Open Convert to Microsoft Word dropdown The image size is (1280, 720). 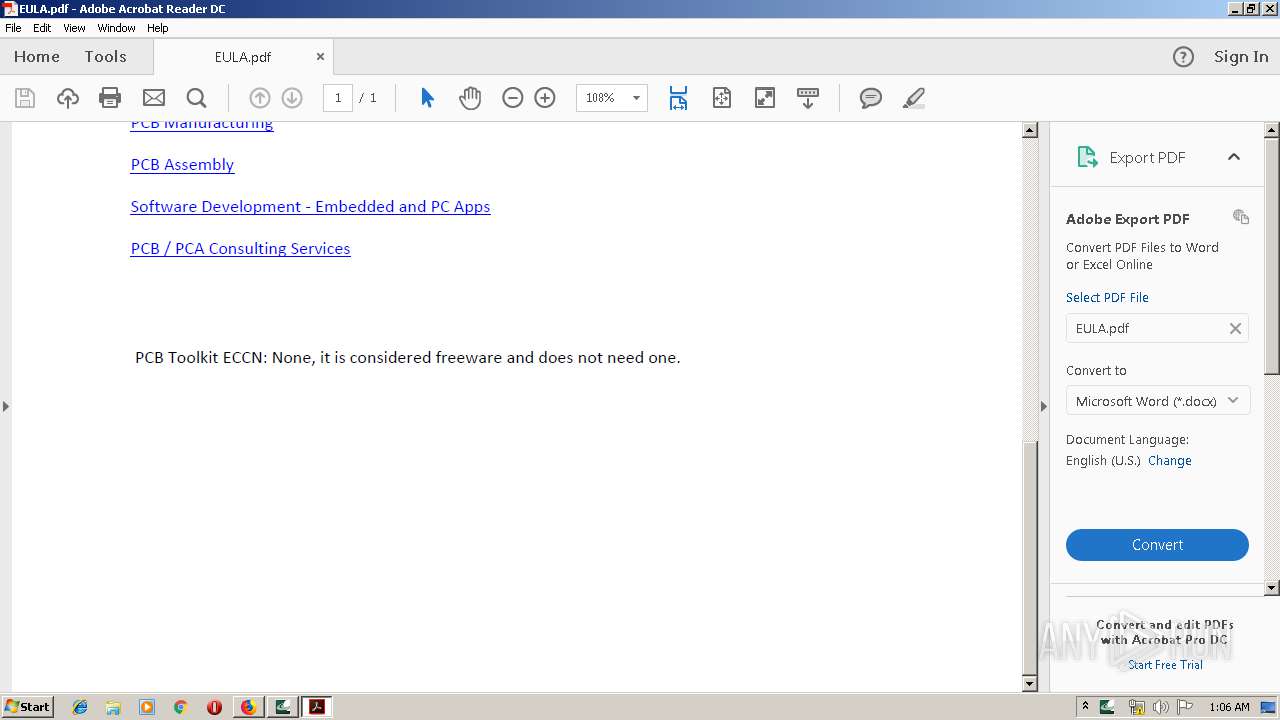pyautogui.click(x=1157, y=401)
